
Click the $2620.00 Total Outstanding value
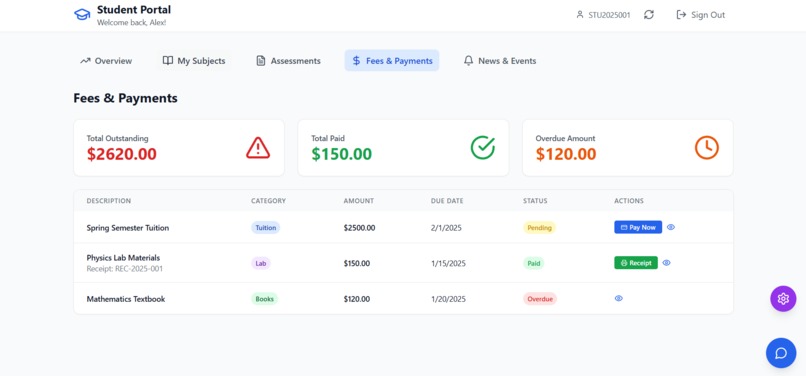(x=122, y=154)
